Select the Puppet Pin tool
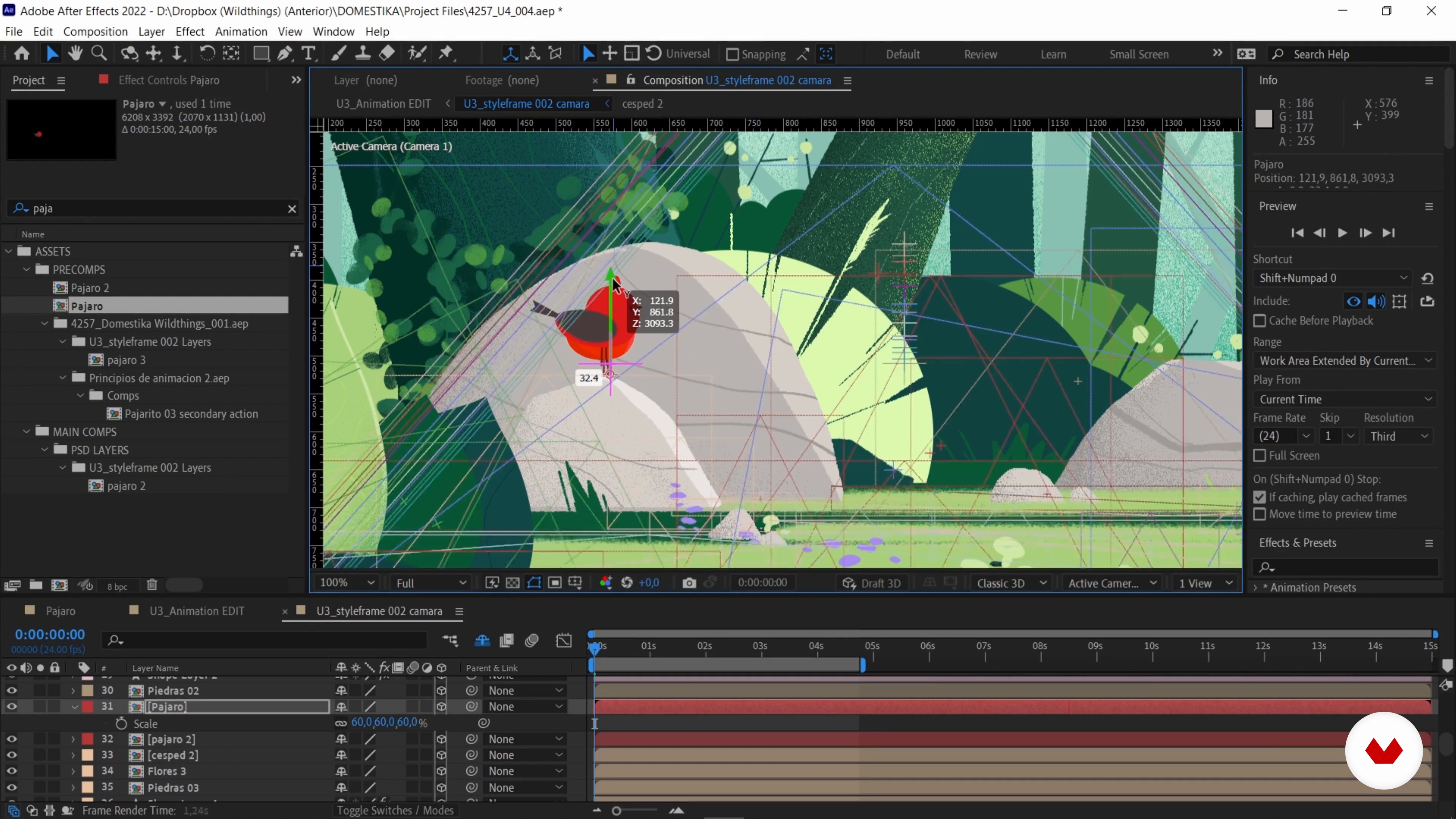This screenshot has width=1456, height=819. [x=446, y=54]
